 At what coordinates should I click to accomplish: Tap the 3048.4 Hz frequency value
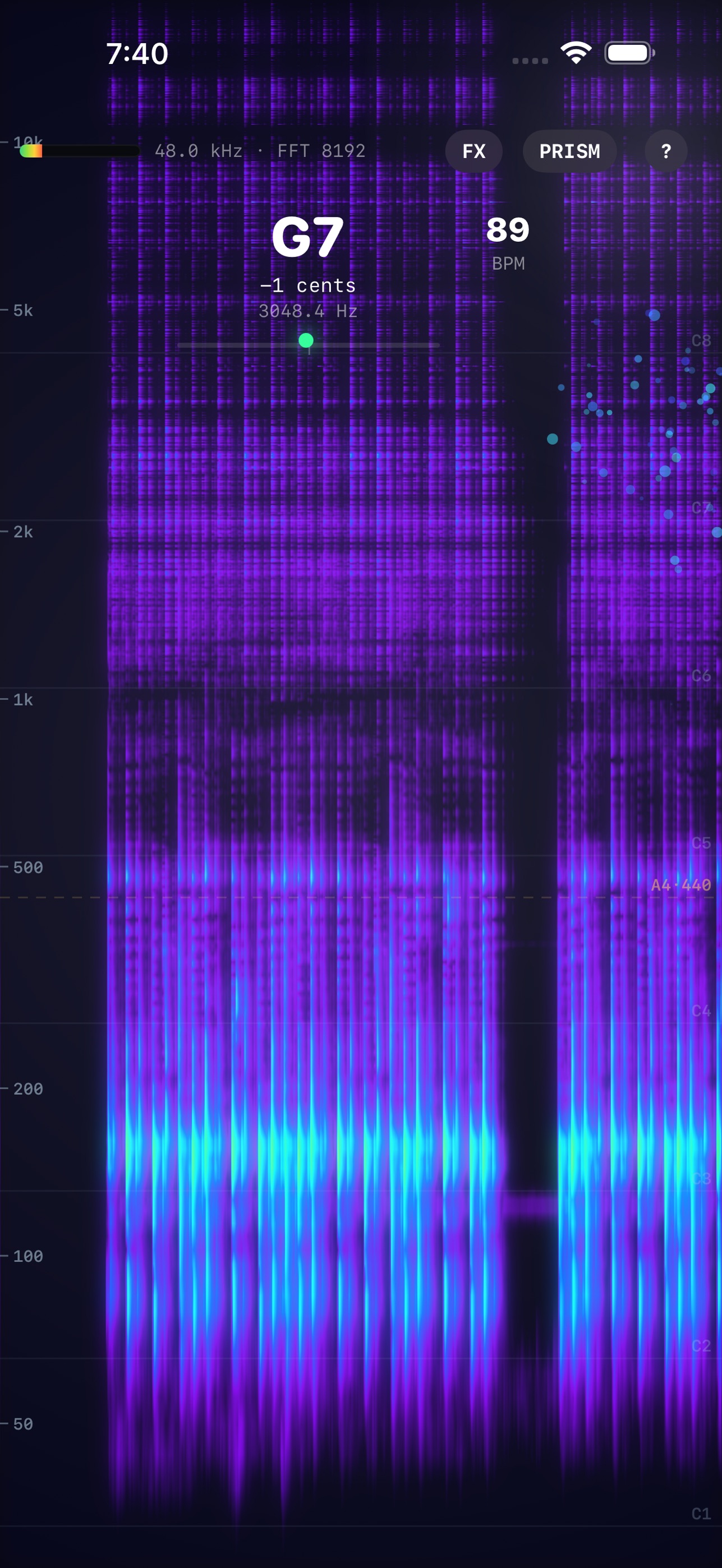pos(308,311)
